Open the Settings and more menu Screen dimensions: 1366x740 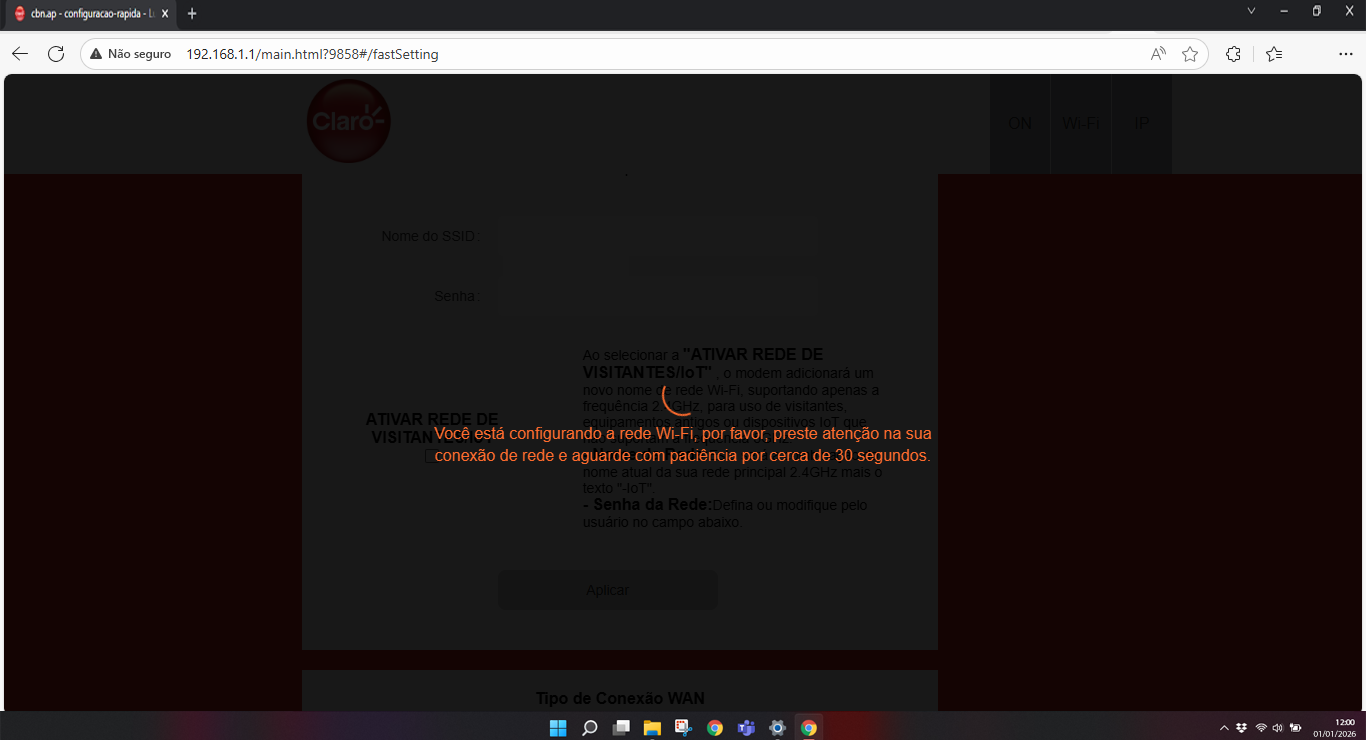click(1345, 54)
